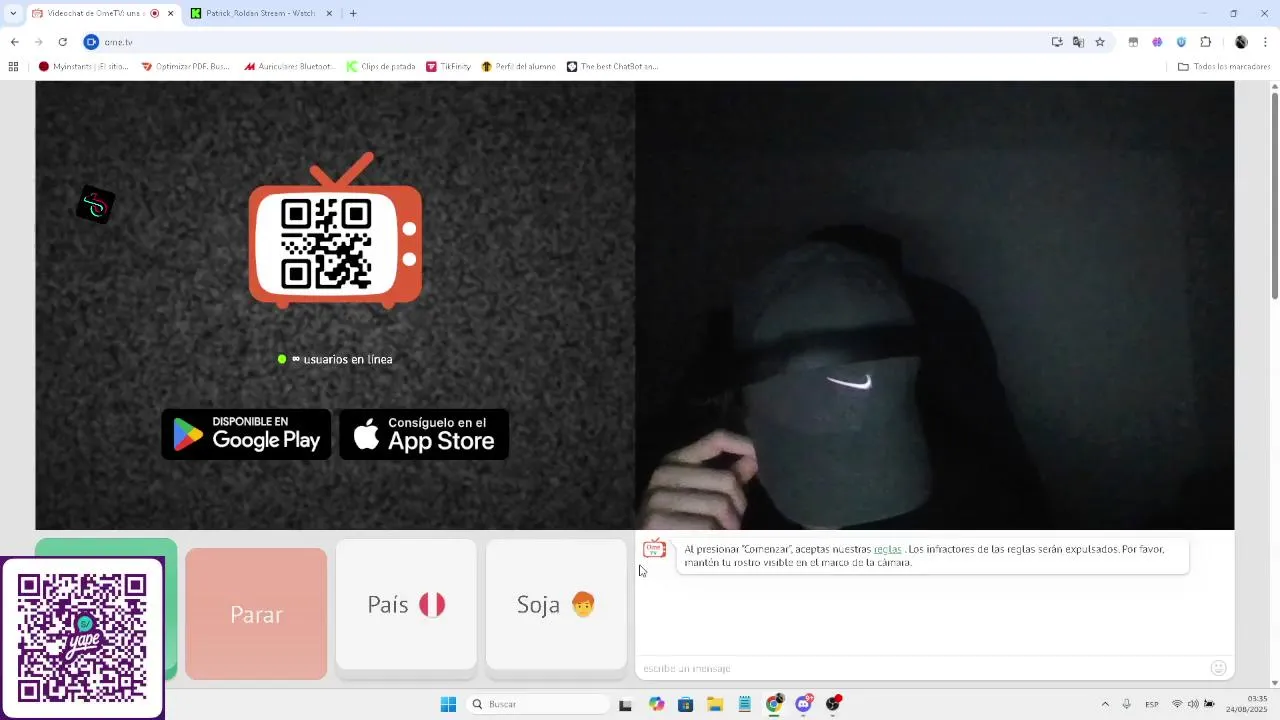The image size is (1280, 720).
Task: Close the Patrick_Roldan Stream tab
Action: pos(329,14)
